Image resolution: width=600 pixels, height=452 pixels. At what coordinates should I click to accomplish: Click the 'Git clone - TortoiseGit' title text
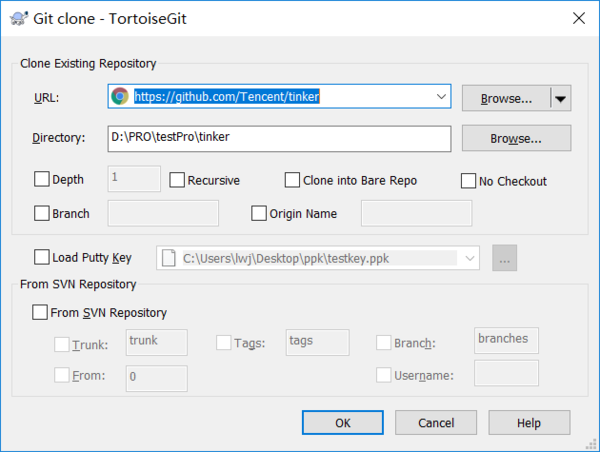coord(110,18)
